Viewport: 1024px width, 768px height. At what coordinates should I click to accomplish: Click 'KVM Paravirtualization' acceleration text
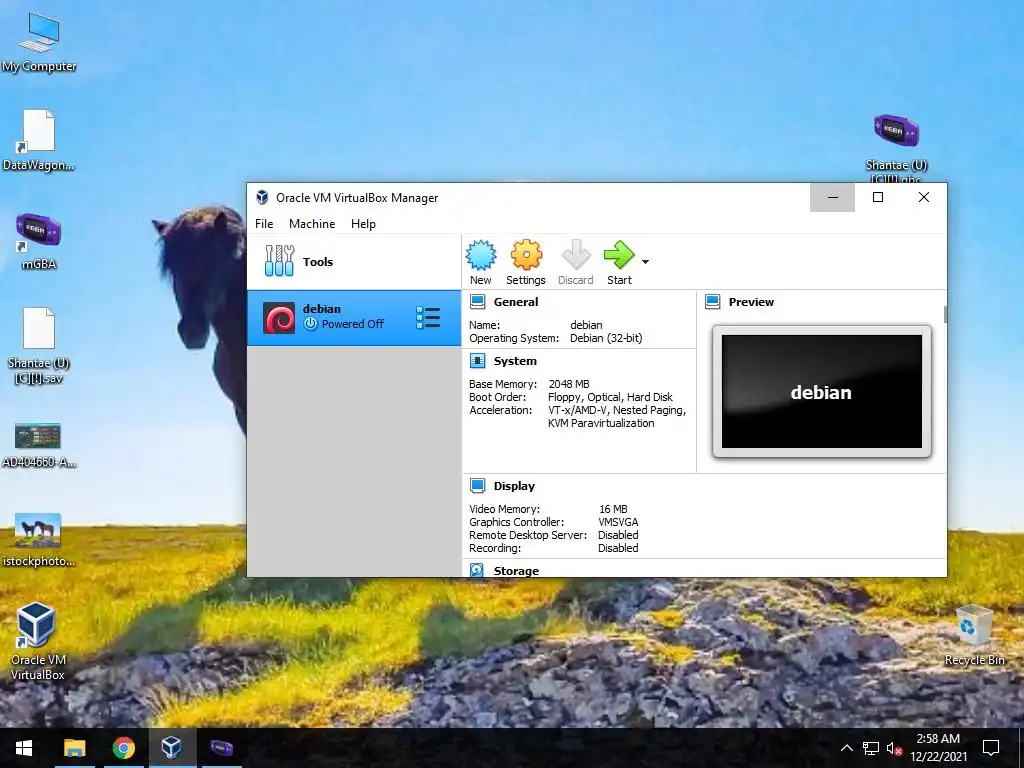click(x=601, y=423)
